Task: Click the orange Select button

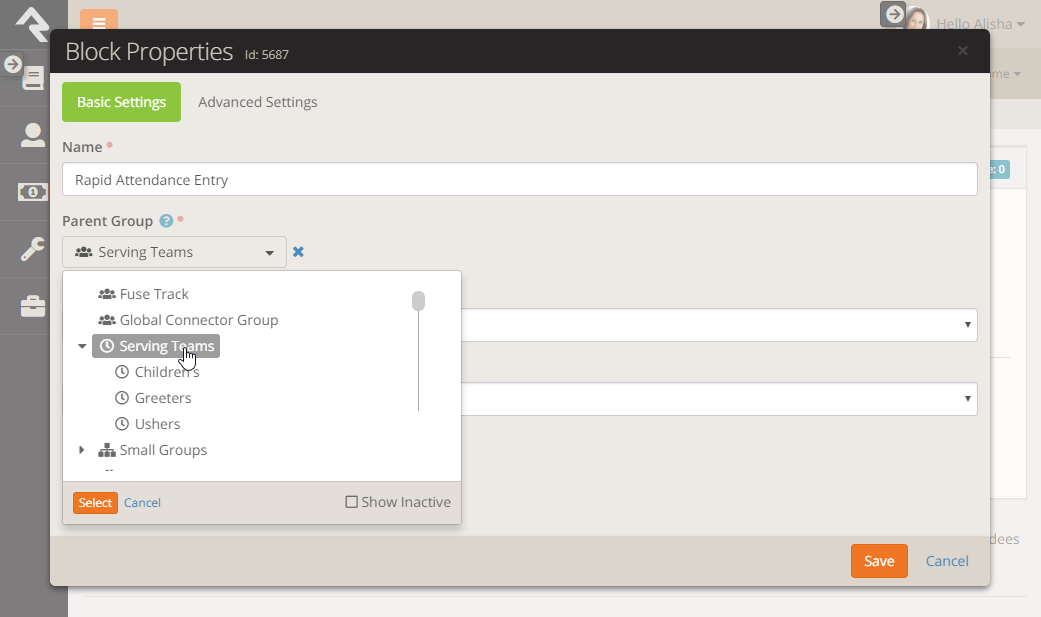Action: [95, 502]
